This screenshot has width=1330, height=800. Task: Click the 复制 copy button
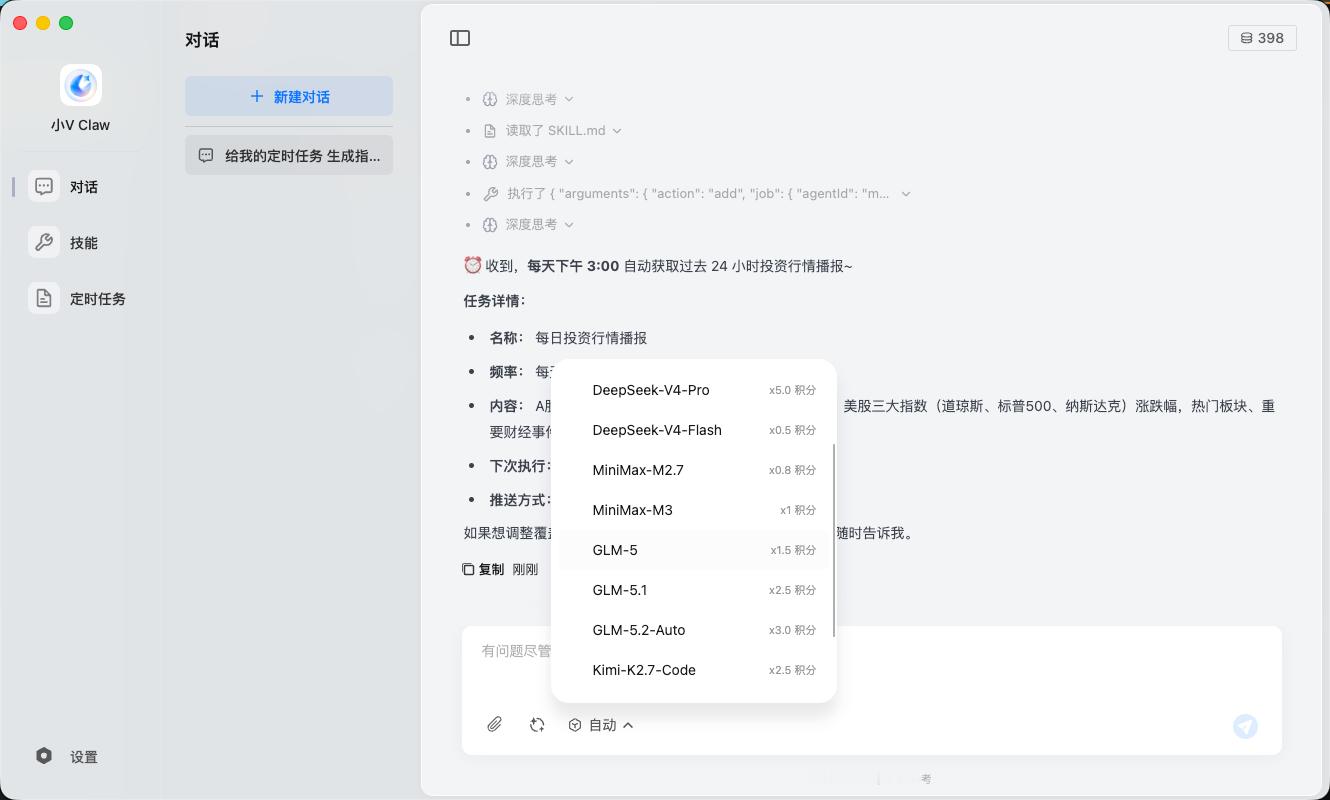pyautogui.click(x=483, y=569)
